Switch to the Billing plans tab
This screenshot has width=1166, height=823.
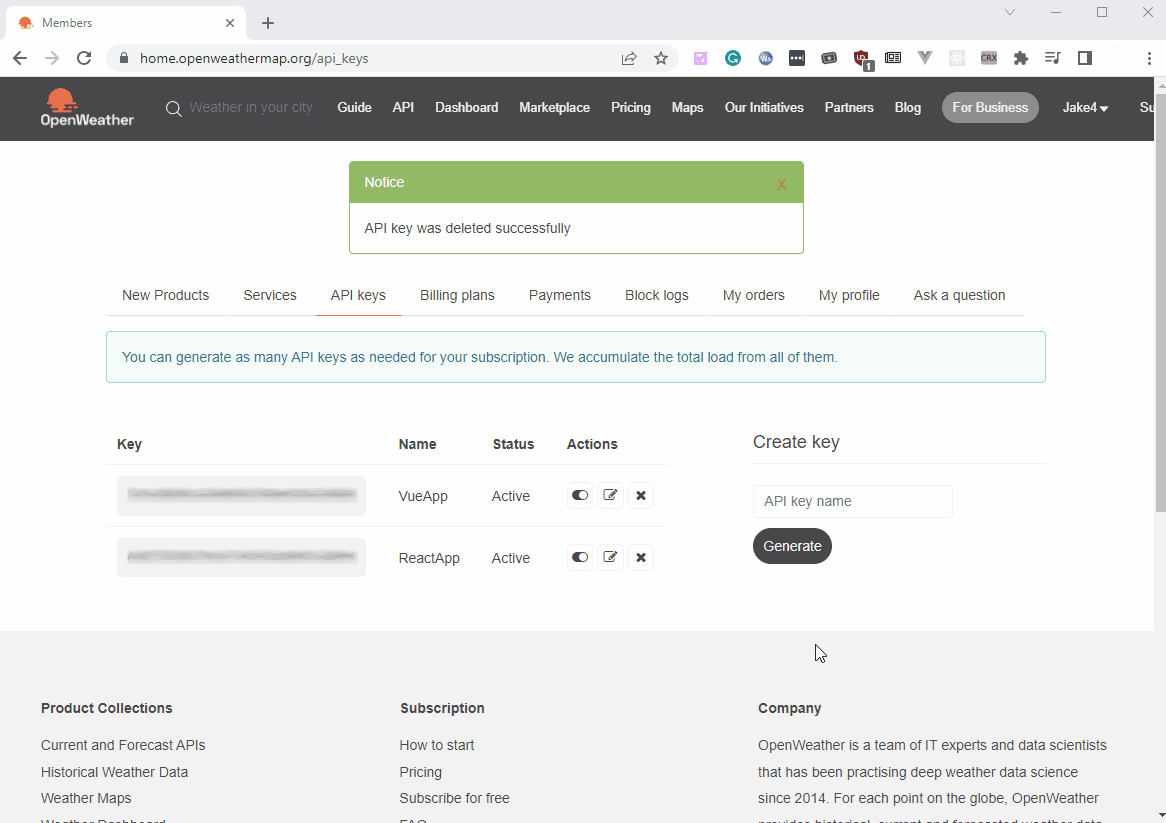pos(457,295)
